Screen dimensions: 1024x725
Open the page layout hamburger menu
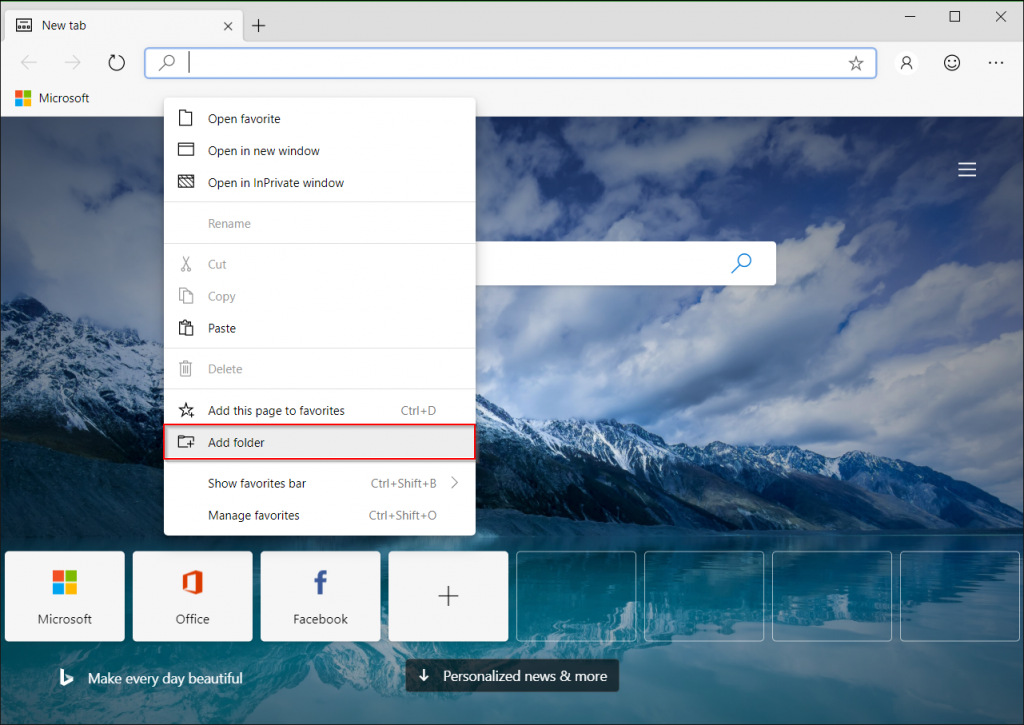[x=967, y=169]
